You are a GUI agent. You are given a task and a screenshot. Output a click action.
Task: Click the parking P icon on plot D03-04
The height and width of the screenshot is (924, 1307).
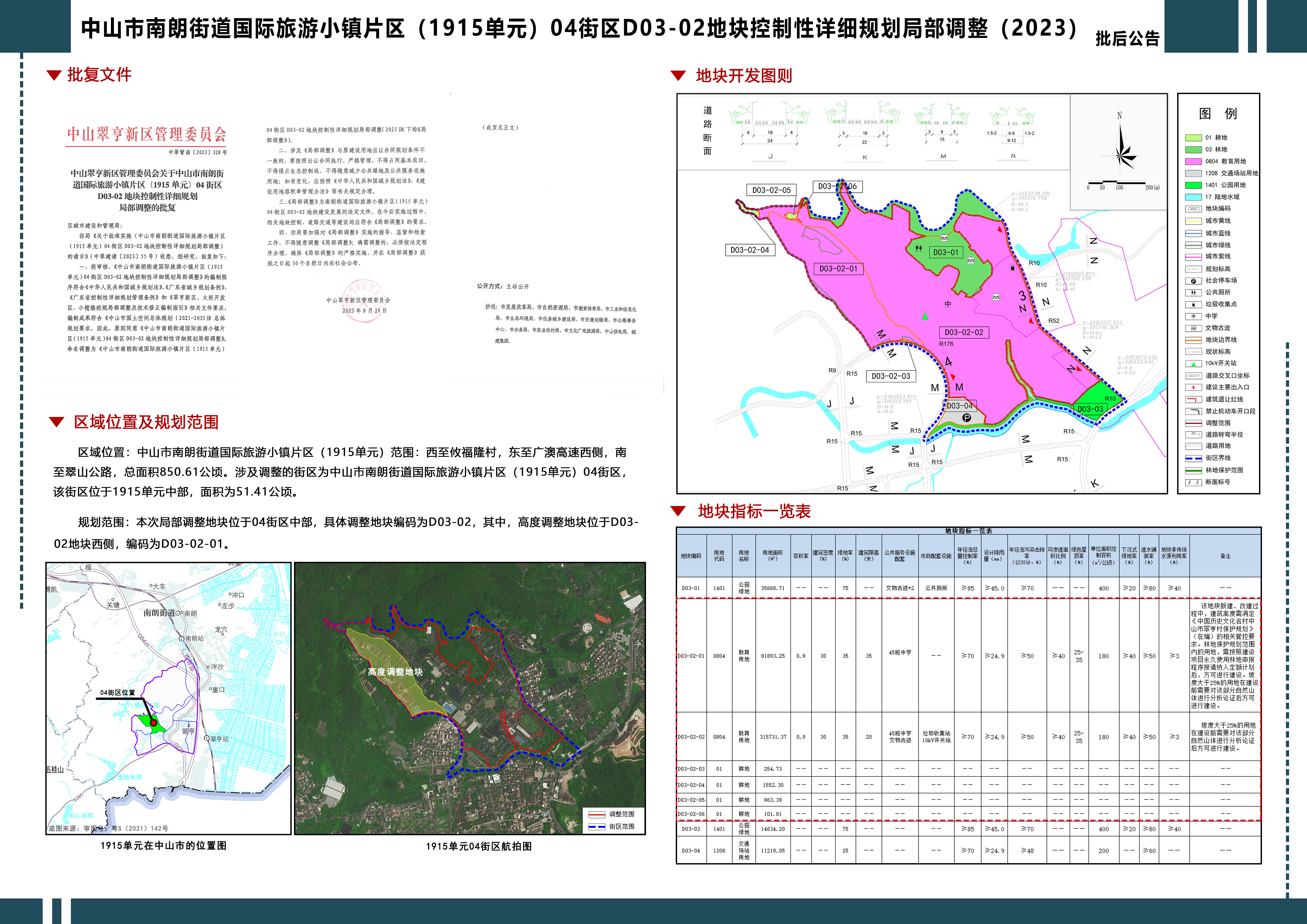pos(966,418)
